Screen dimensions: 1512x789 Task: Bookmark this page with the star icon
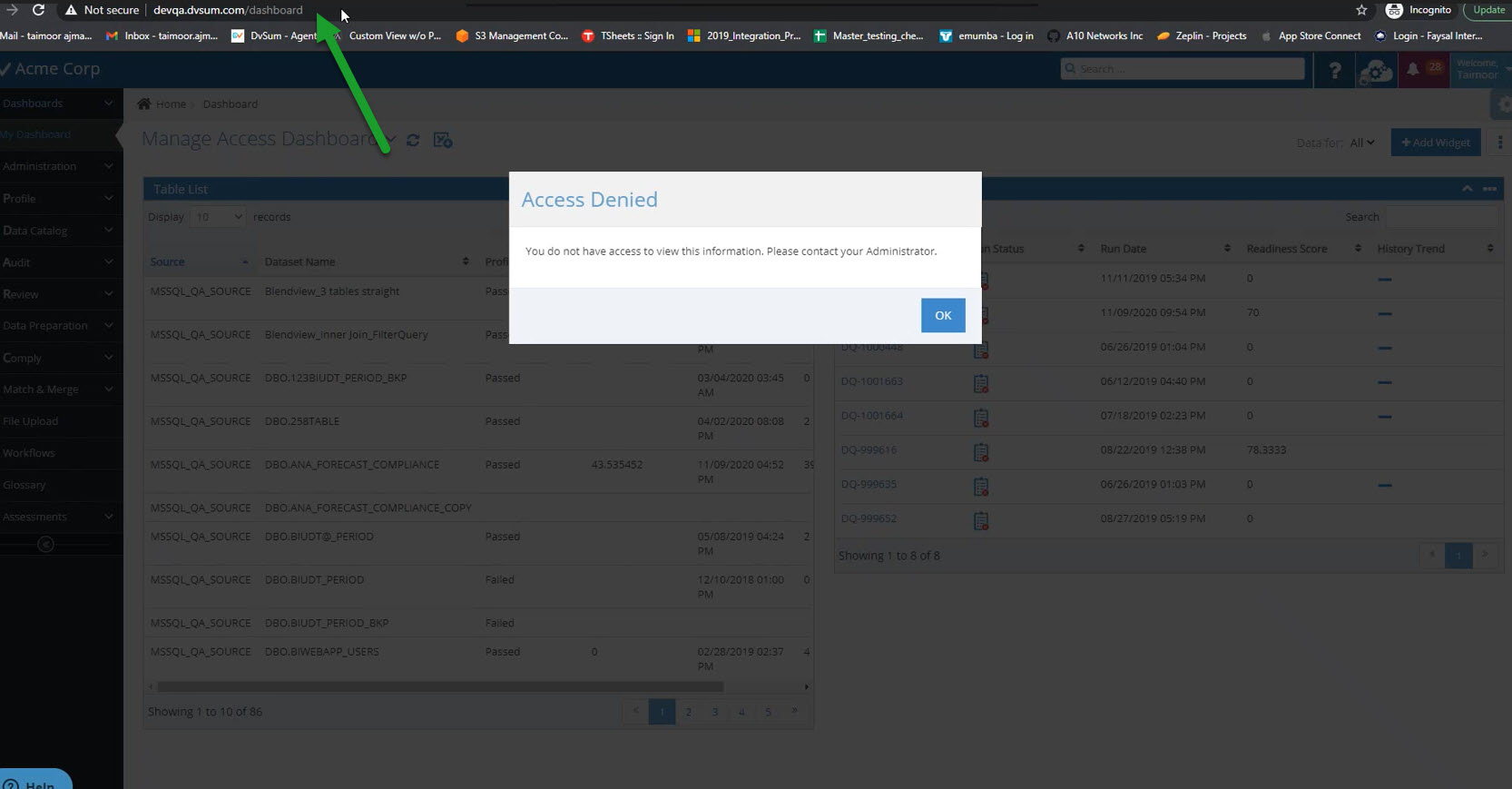point(1361,10)
